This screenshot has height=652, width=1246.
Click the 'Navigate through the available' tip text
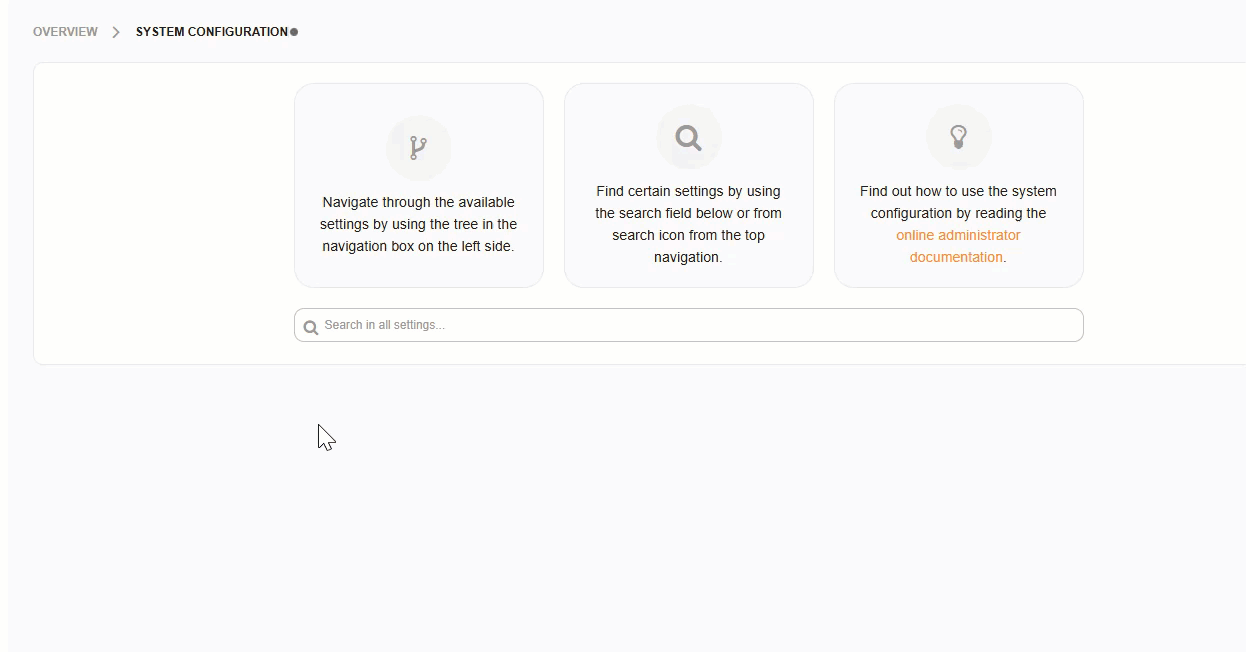click(x=418, y=202)
